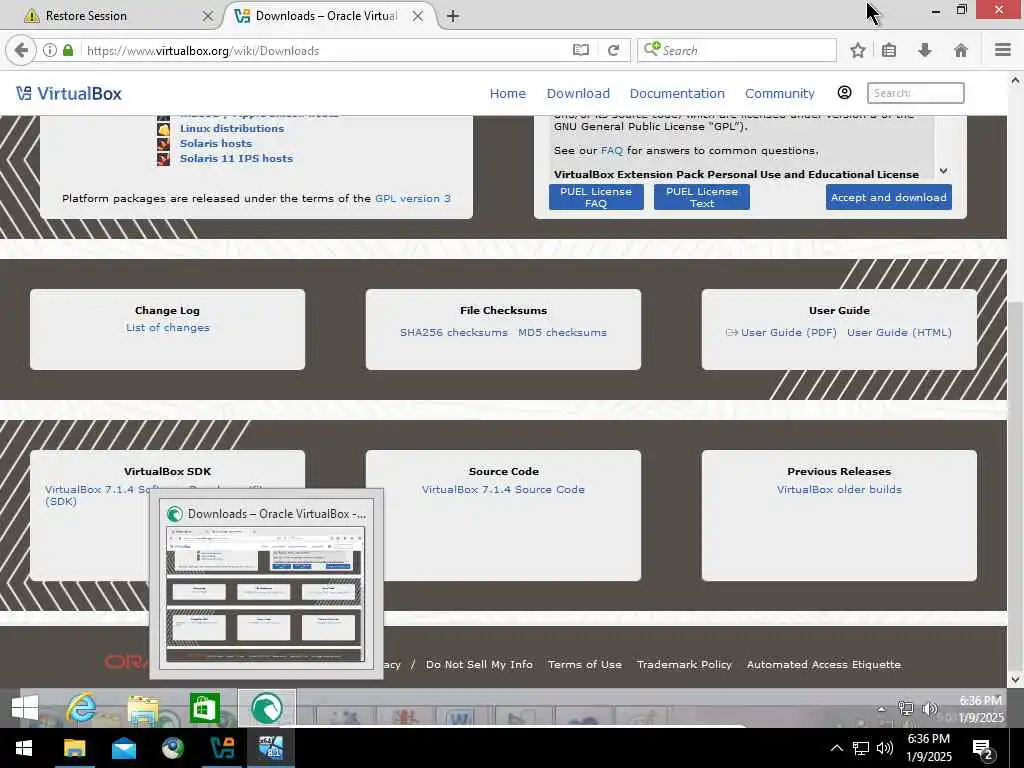Screen dimensions: 1024x768
Task: Close the Restore Session tab
Action: [208, 16]
